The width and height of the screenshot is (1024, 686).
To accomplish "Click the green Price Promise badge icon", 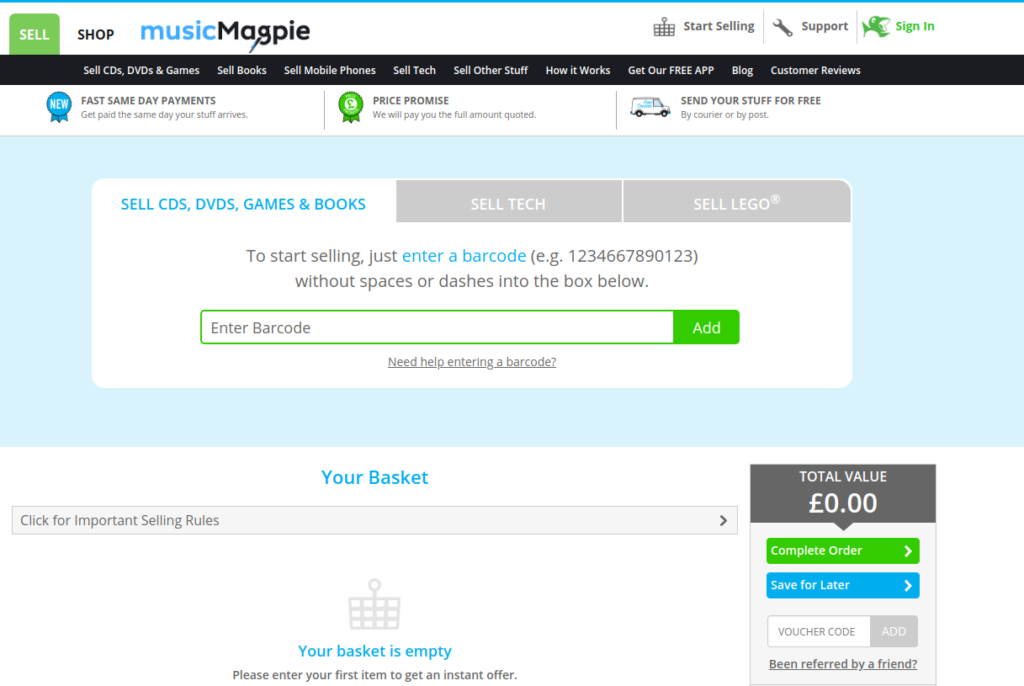I will (351, 106).
